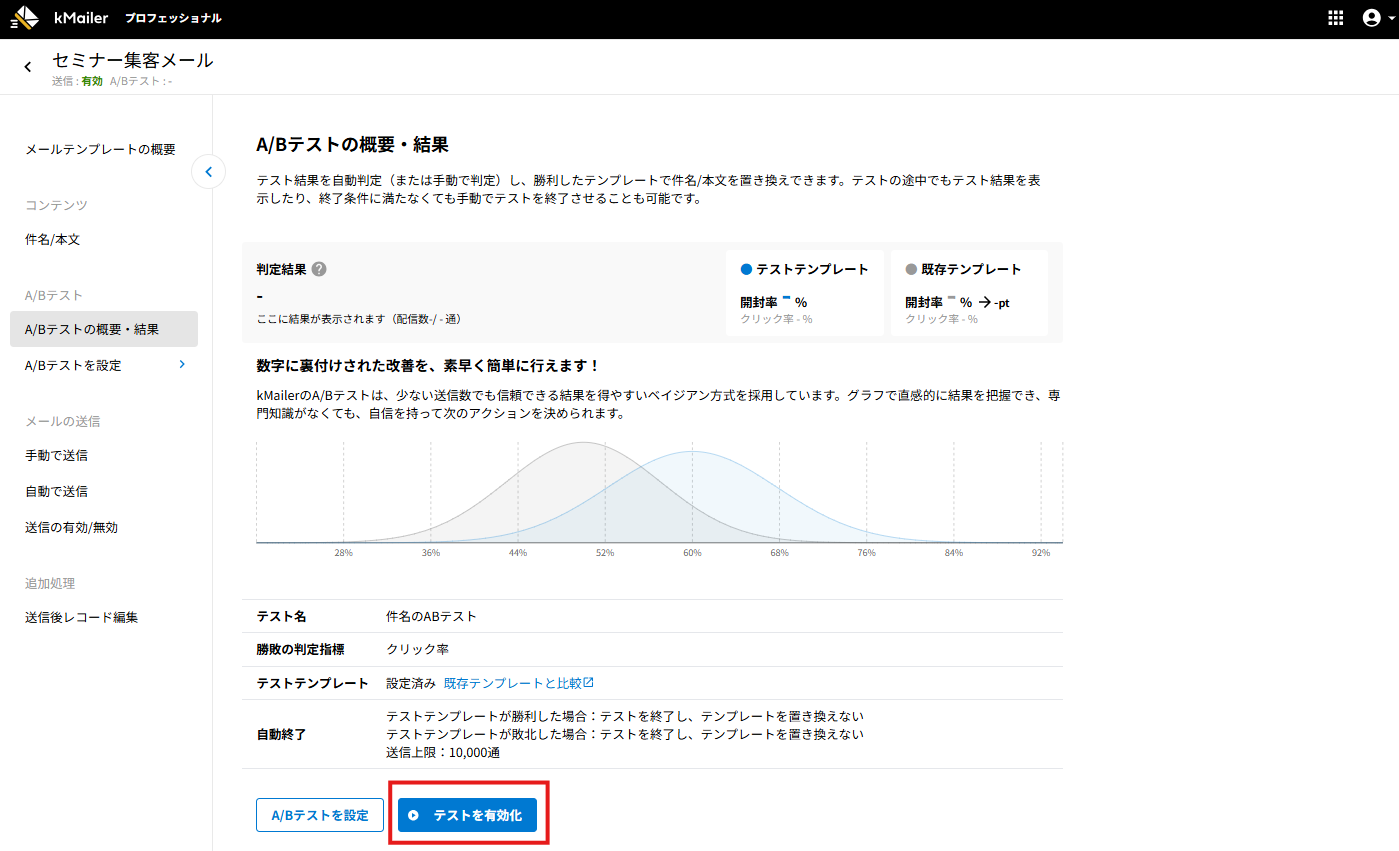Select A/Bテストの概要・結果 sidebar item
The width and height of the screenshot is (1399, 851).
coord(92,329)
